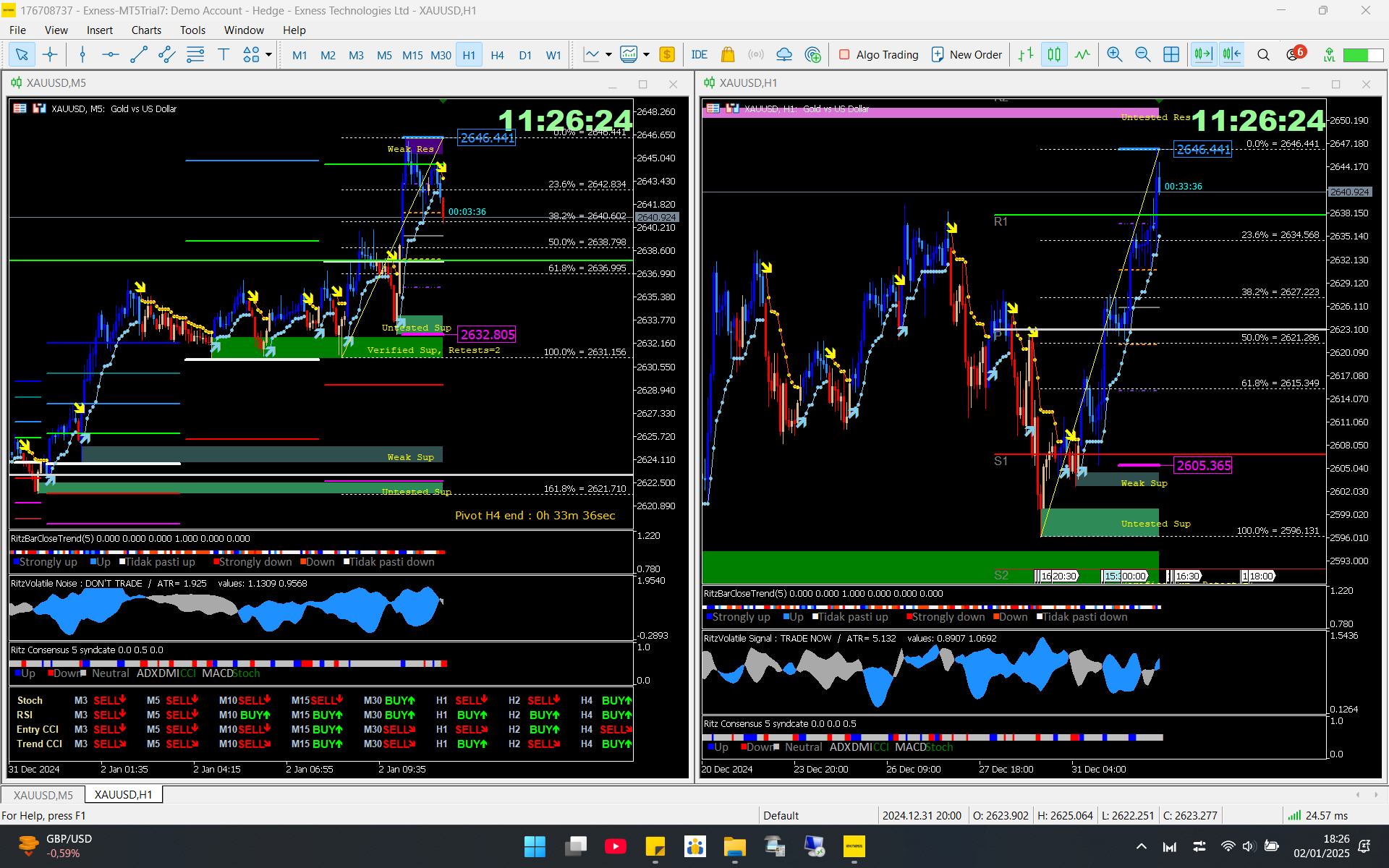Click the yellow dollar trading icon
The width and height of the screenshot is (1389, 868).
pos(667,54)
